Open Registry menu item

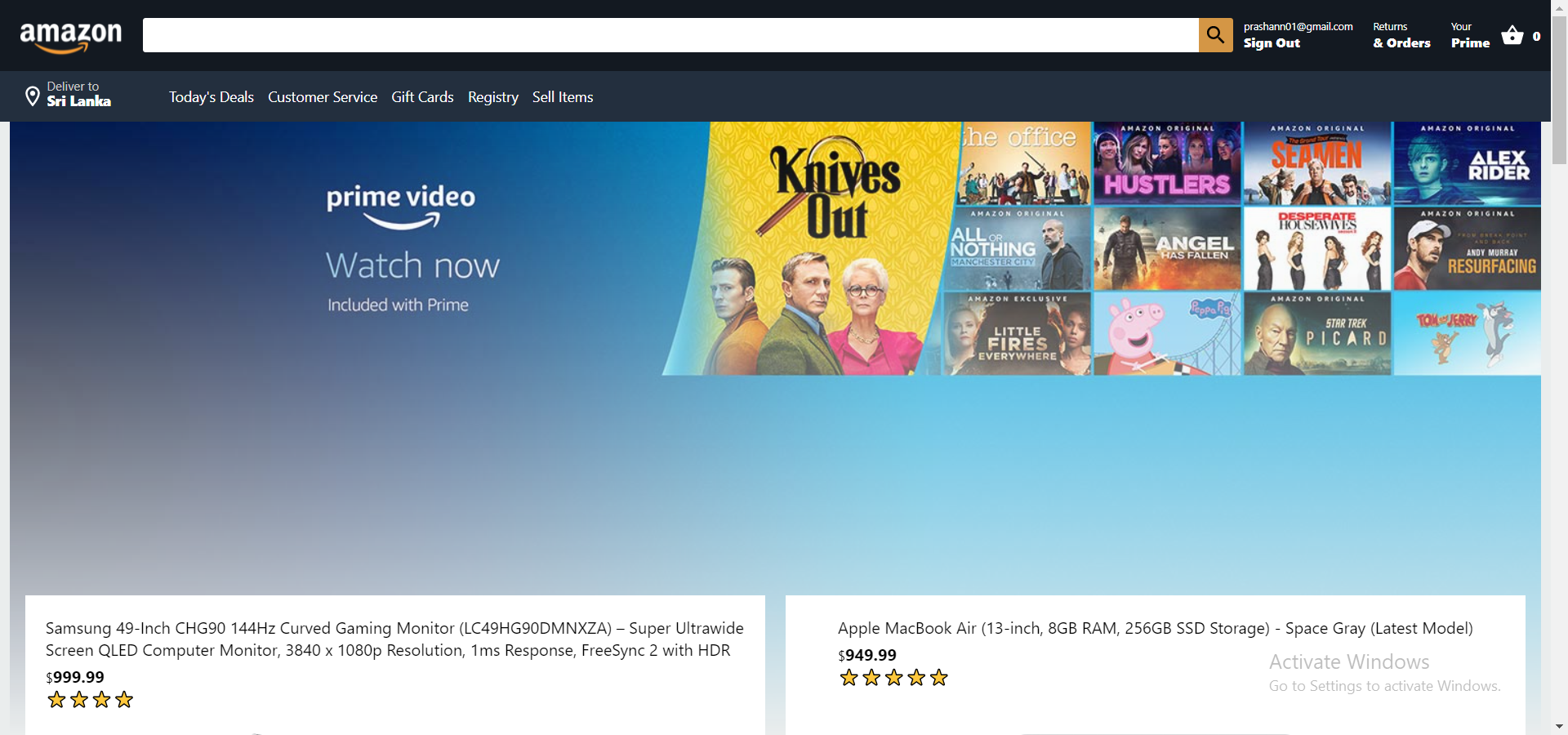[x=493, y=97]
